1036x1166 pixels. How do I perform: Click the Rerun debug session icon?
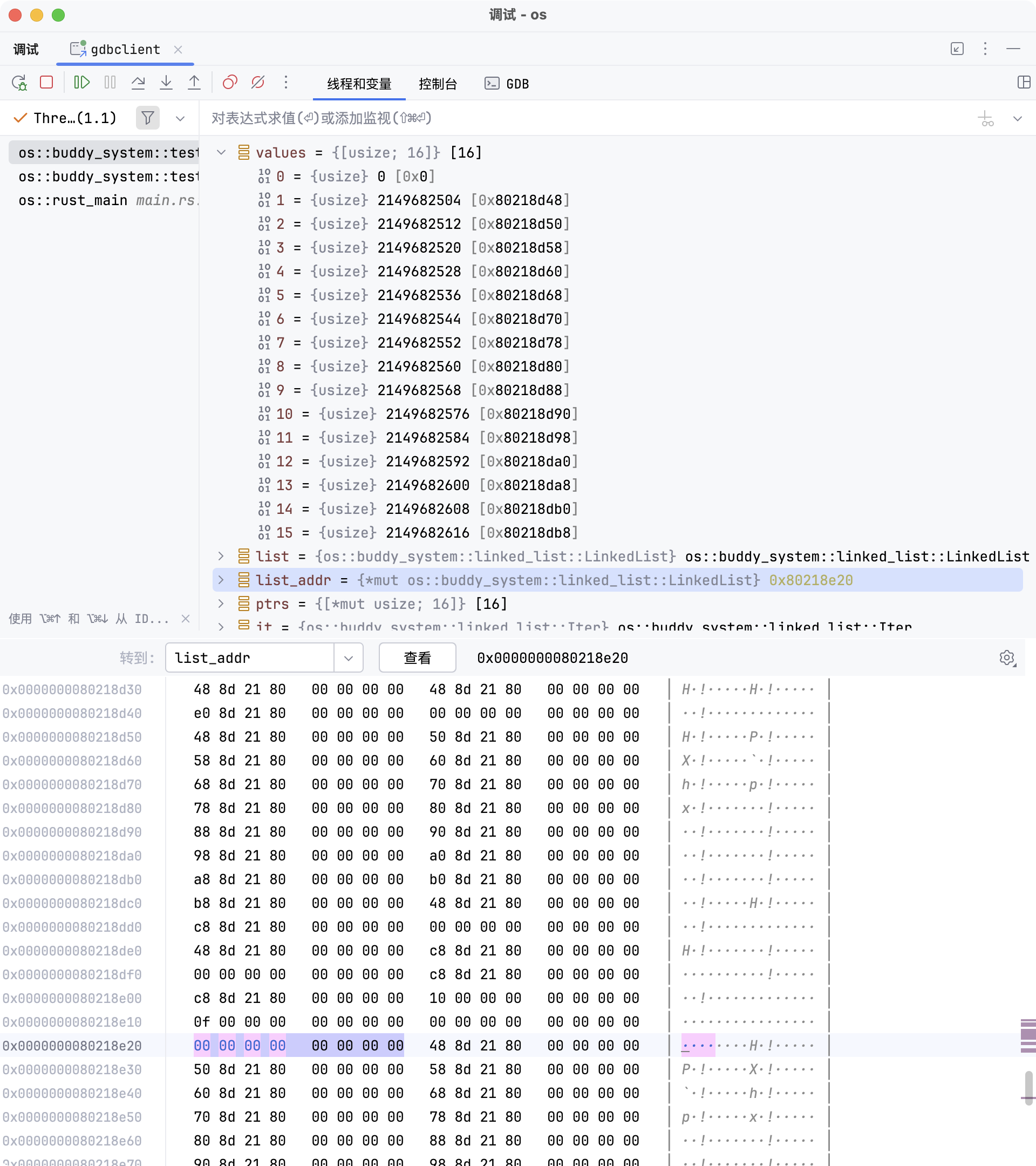click(x=19, y=83)
